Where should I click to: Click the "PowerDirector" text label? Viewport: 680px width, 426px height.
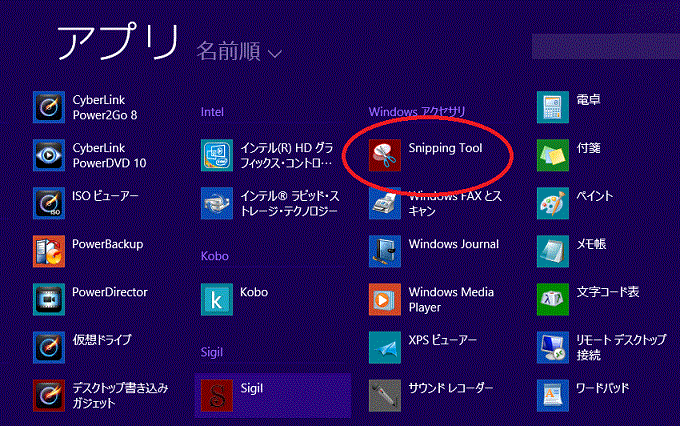point(110,292)
